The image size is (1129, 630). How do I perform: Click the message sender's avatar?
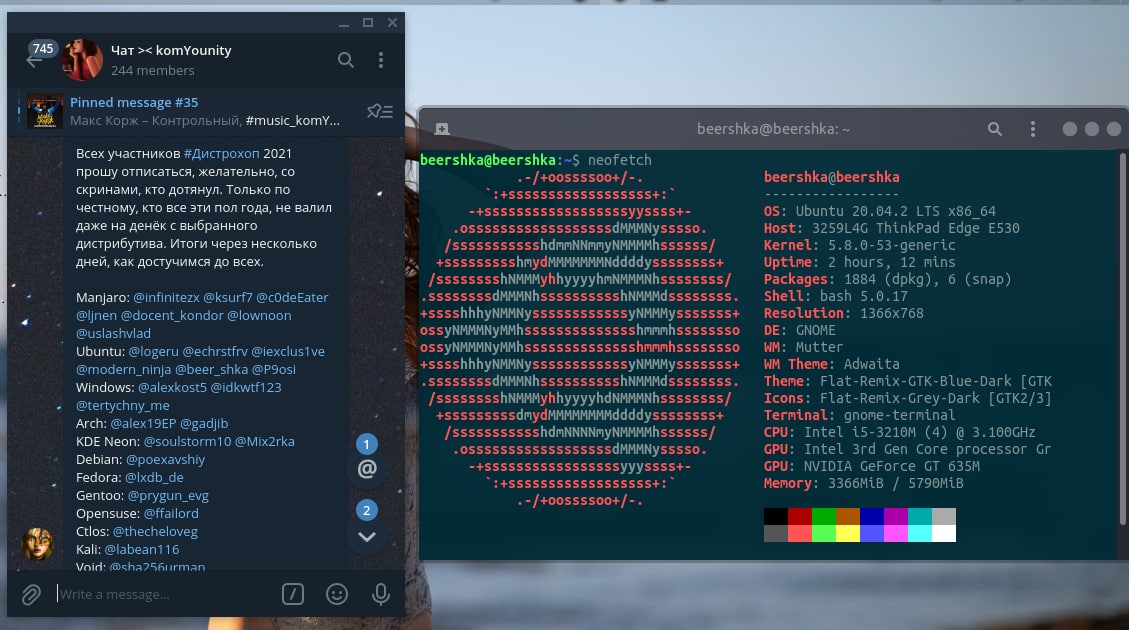[x=37, y=544]
